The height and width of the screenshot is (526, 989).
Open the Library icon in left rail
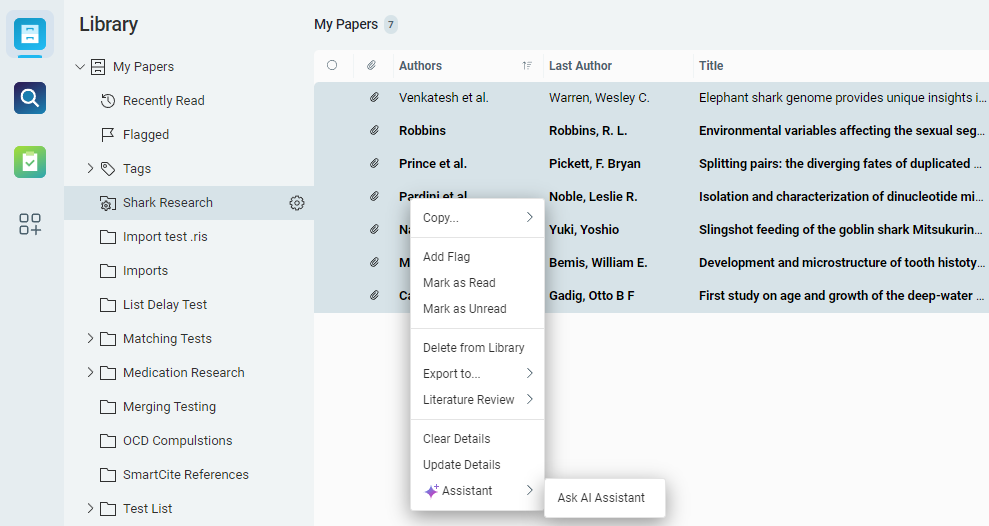click(x=30, y=35)
